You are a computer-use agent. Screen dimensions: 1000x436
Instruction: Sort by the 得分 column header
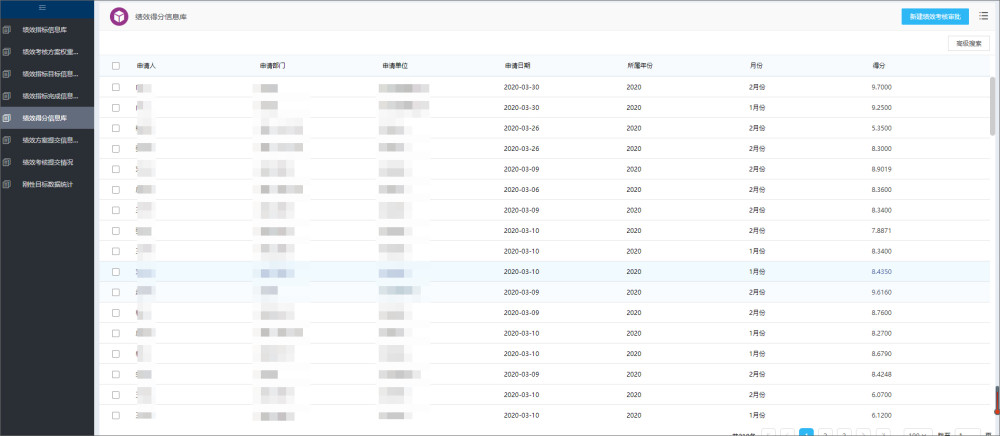click(879, 66)
